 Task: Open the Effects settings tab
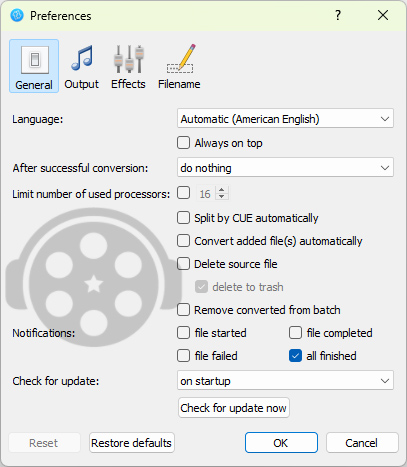point(128,66)
